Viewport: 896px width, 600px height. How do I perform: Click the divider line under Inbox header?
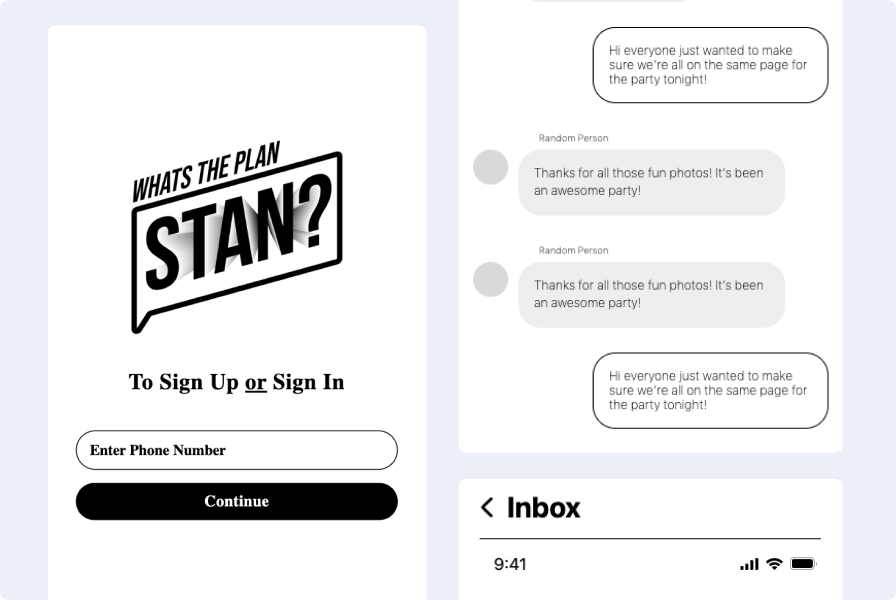point(650,539)
